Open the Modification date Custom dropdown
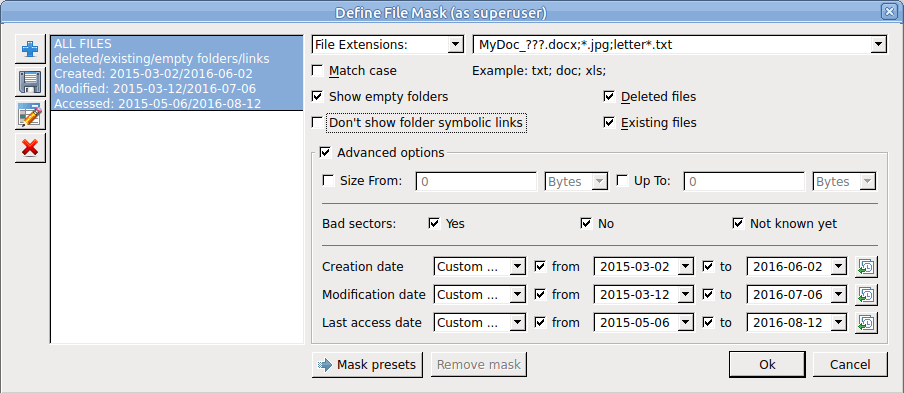This screenshot has height=393, width=904. coord(480,294)
